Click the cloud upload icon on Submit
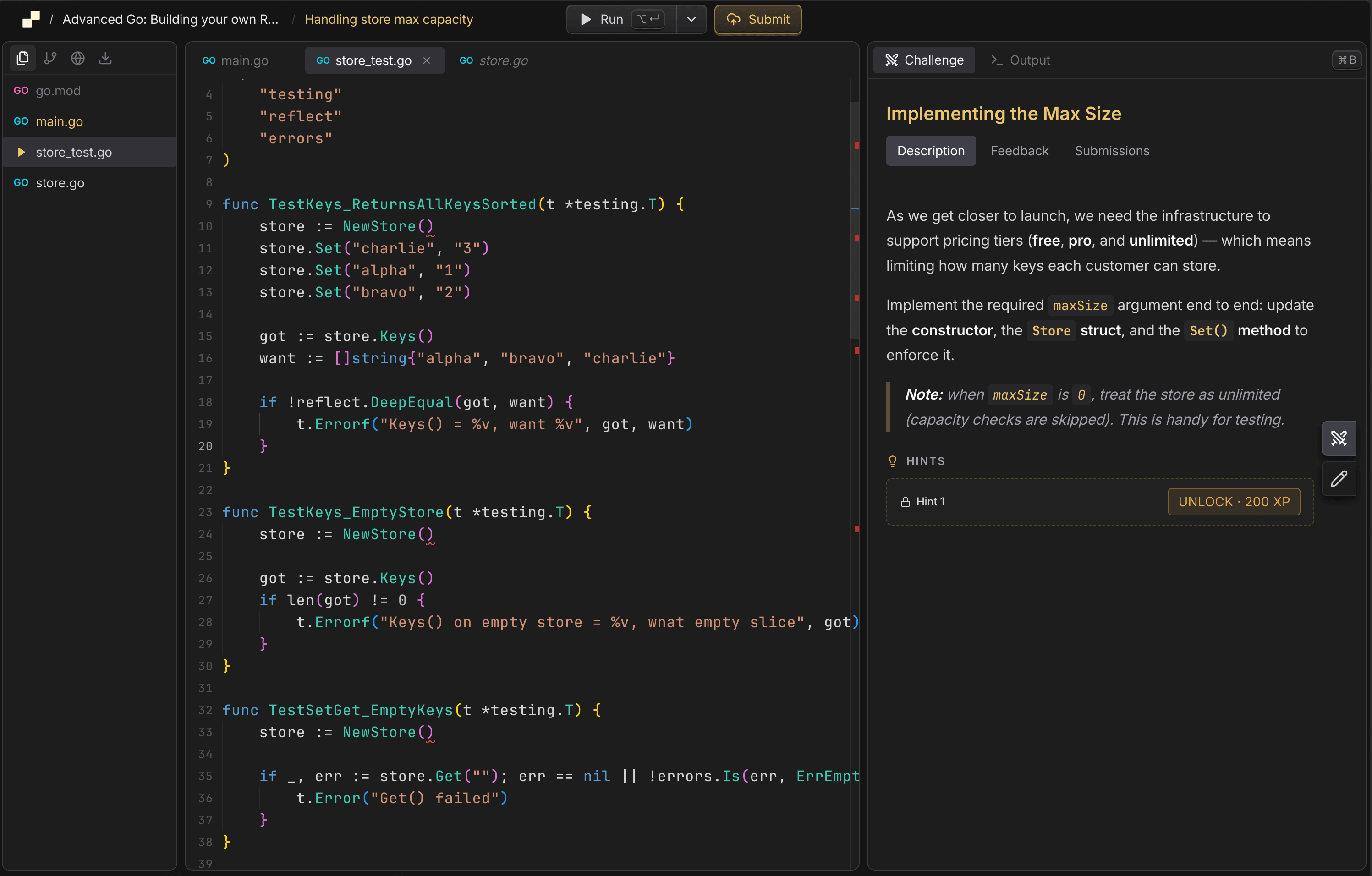This screenshot has width=1372, height=876. point(733,19)
